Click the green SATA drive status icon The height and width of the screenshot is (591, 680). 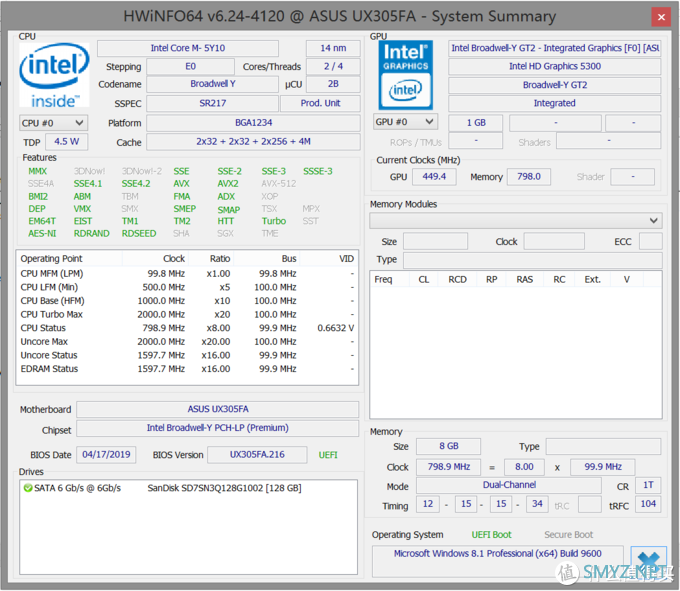(28, 488)
